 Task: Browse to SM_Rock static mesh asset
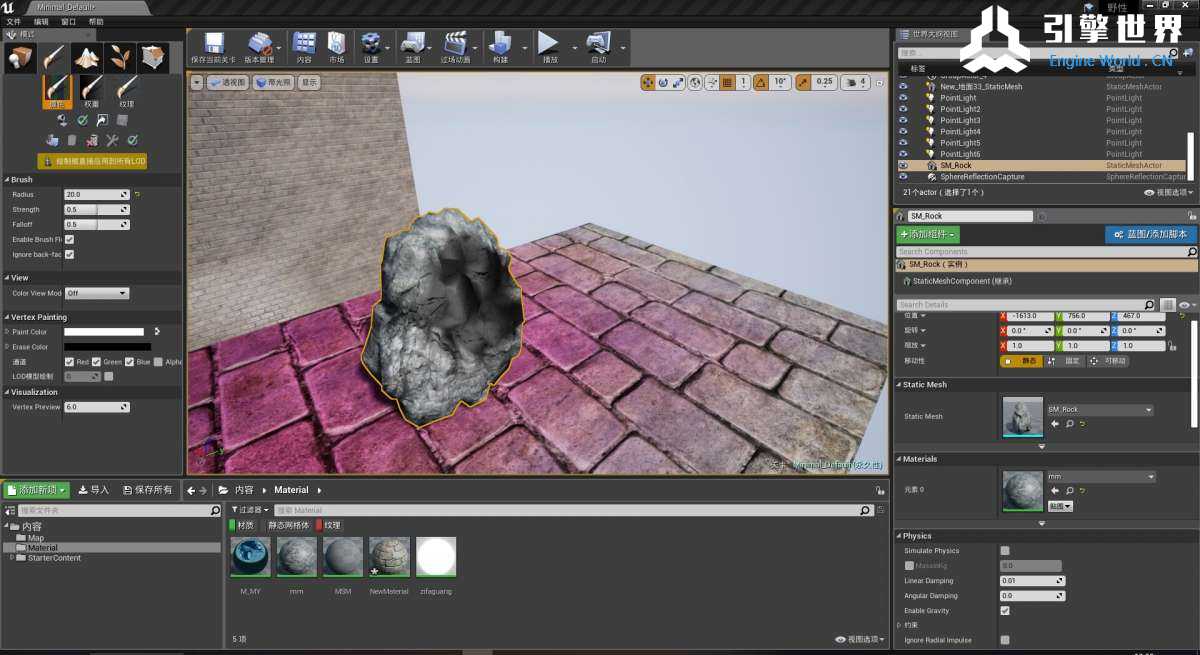pyautogui.click(x=1069, y=424)
